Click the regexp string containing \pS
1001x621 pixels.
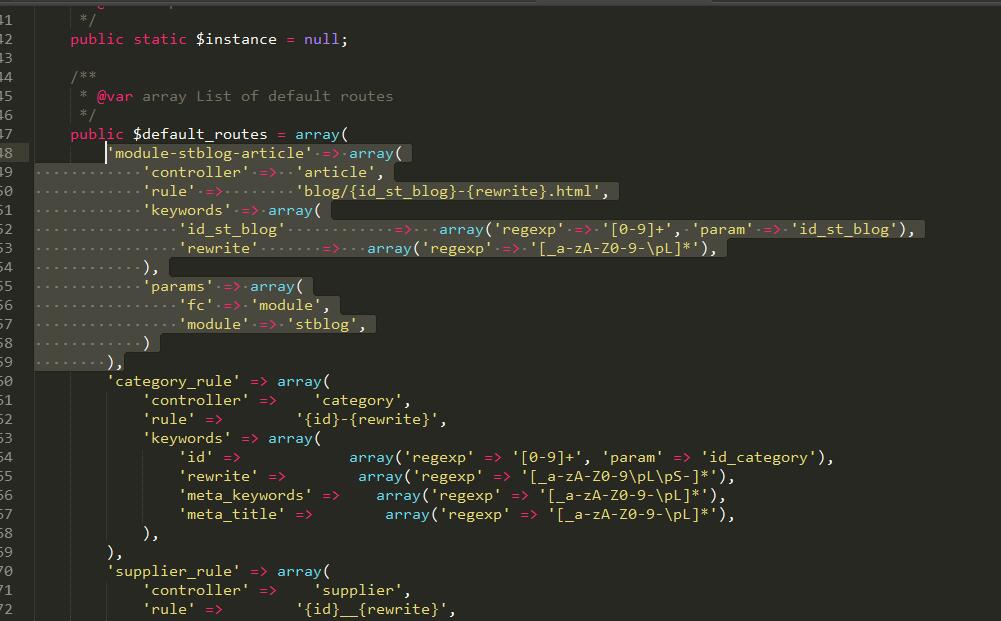(620, 477)
